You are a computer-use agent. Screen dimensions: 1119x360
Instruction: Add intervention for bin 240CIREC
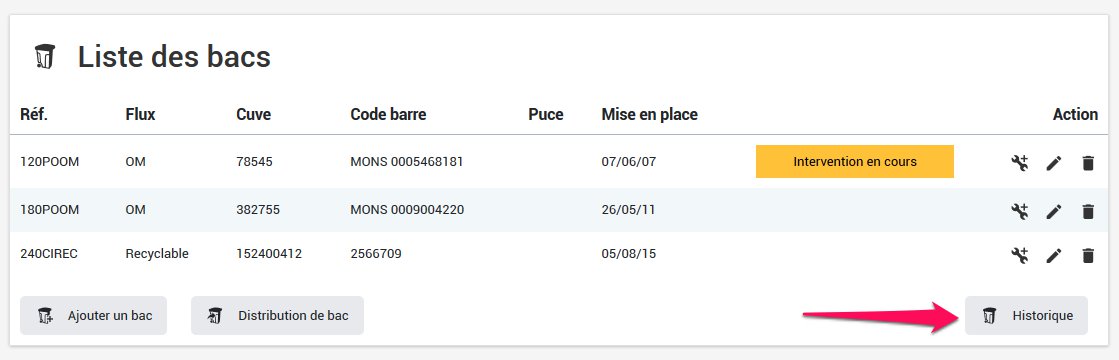click(x=1020, y=255)
